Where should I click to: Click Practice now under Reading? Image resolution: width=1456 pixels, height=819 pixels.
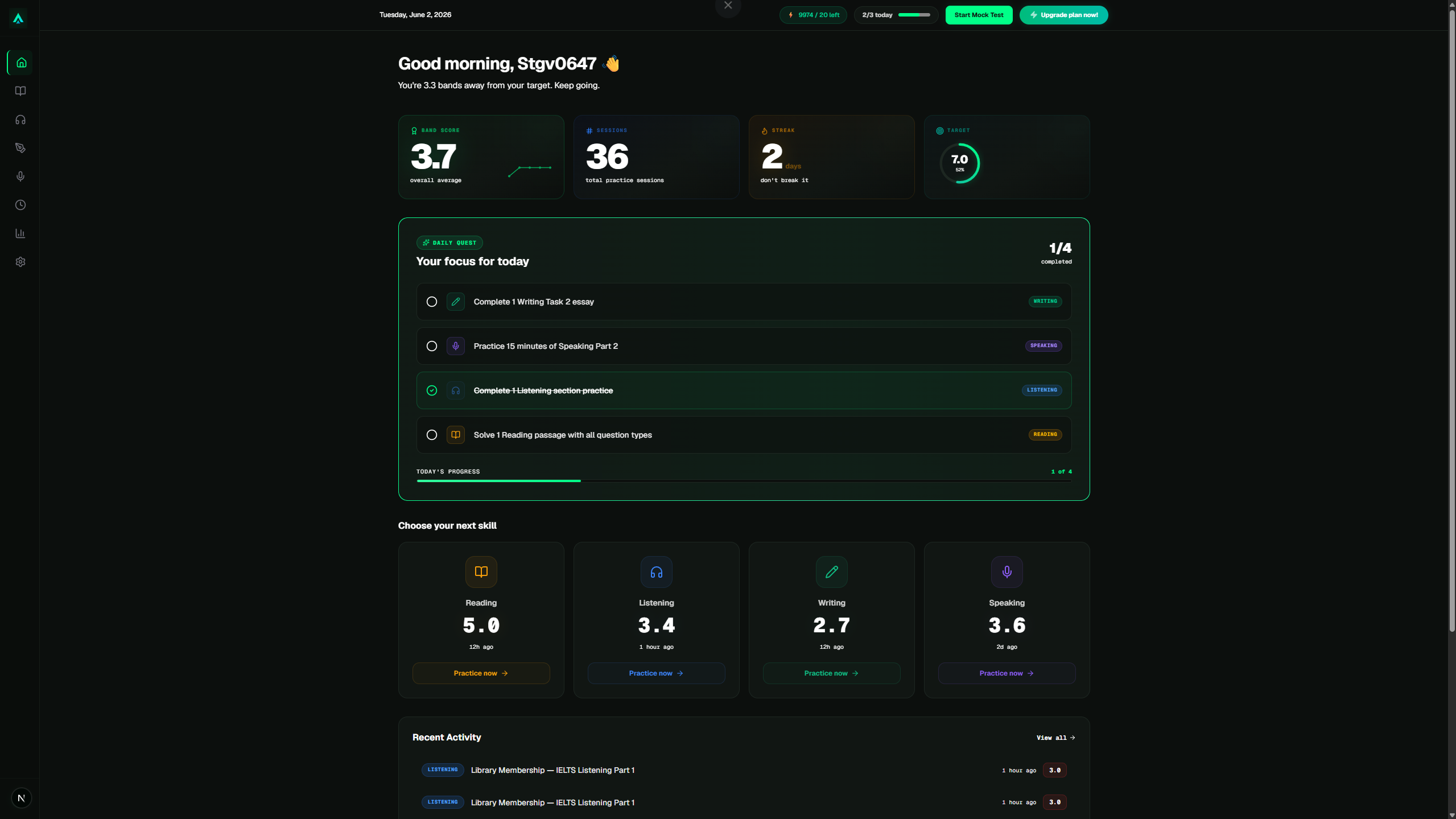[481, 673]
